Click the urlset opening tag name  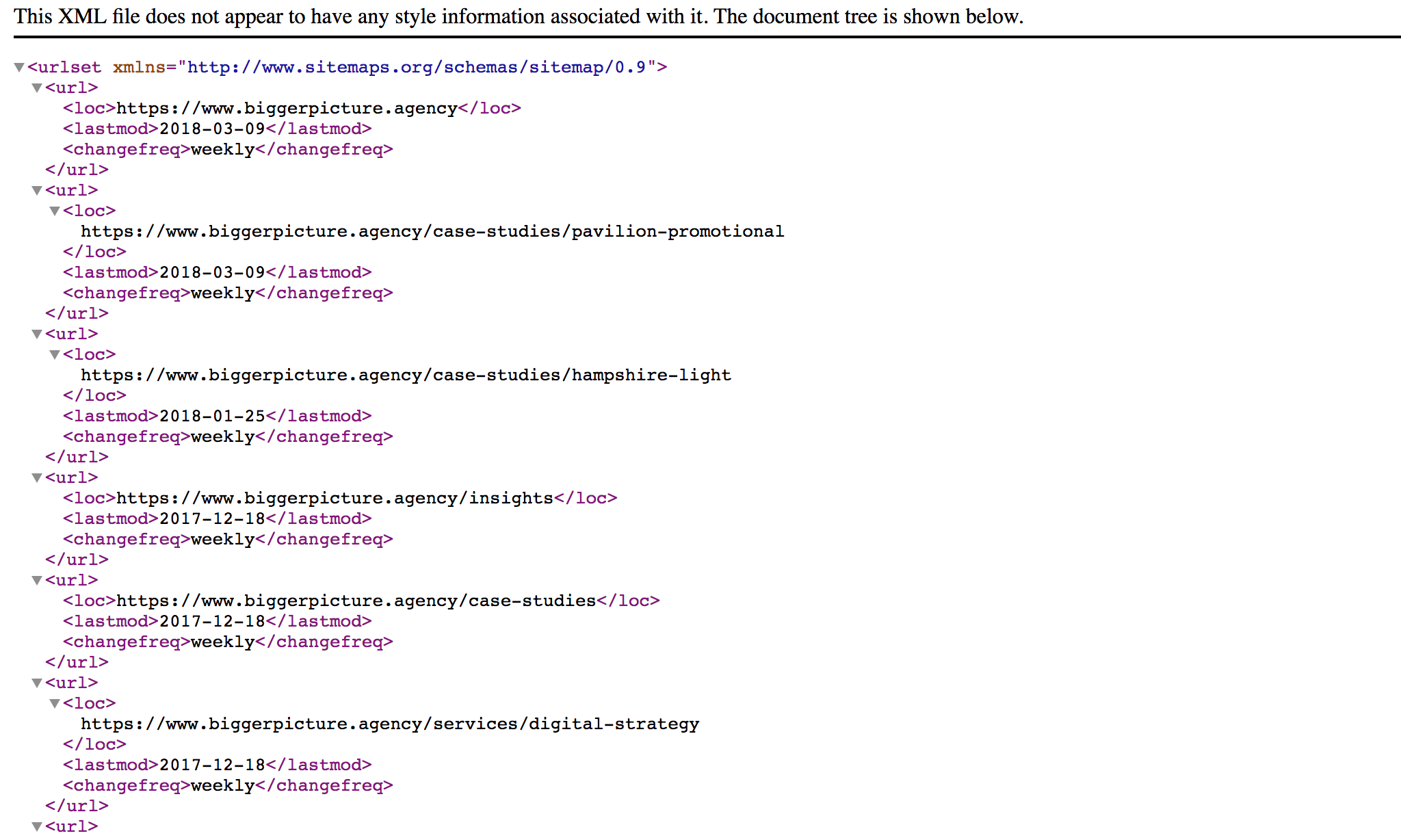pyautogui.click(x=69, y=67)
